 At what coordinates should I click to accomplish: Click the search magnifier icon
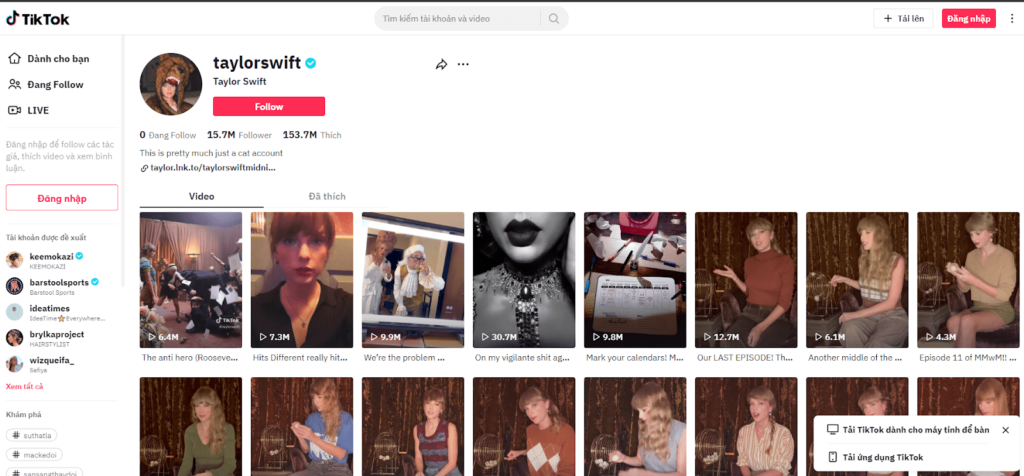[x=553, y=18]
